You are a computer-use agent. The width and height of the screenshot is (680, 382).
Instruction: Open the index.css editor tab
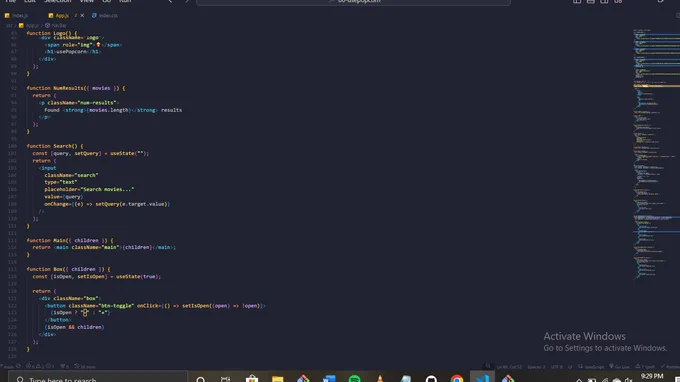(x=105, y=16)
